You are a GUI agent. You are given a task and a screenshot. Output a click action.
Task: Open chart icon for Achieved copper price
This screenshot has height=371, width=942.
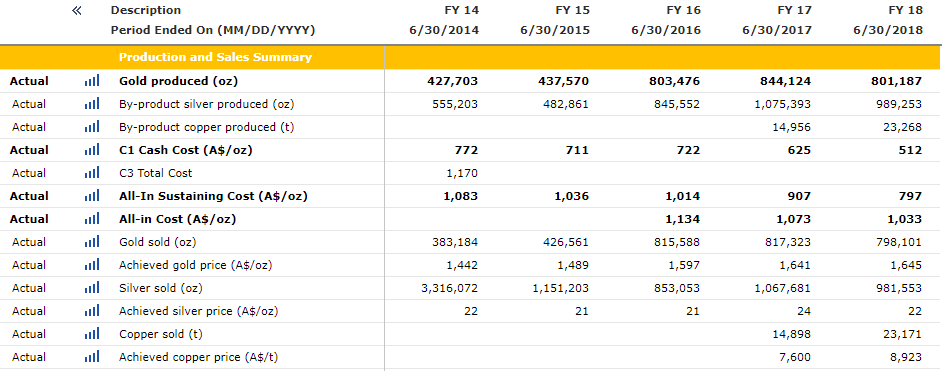(x=92, y=357)
